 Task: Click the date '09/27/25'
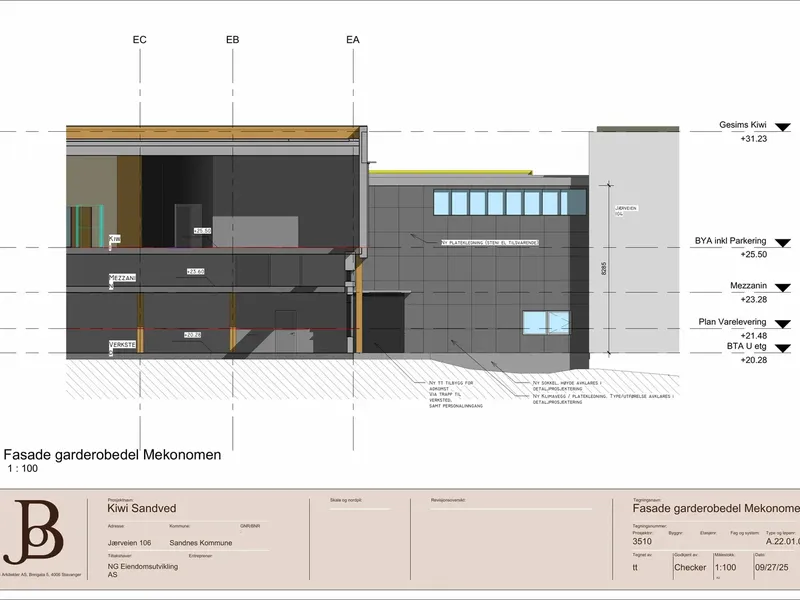click(x=771, y=567)
